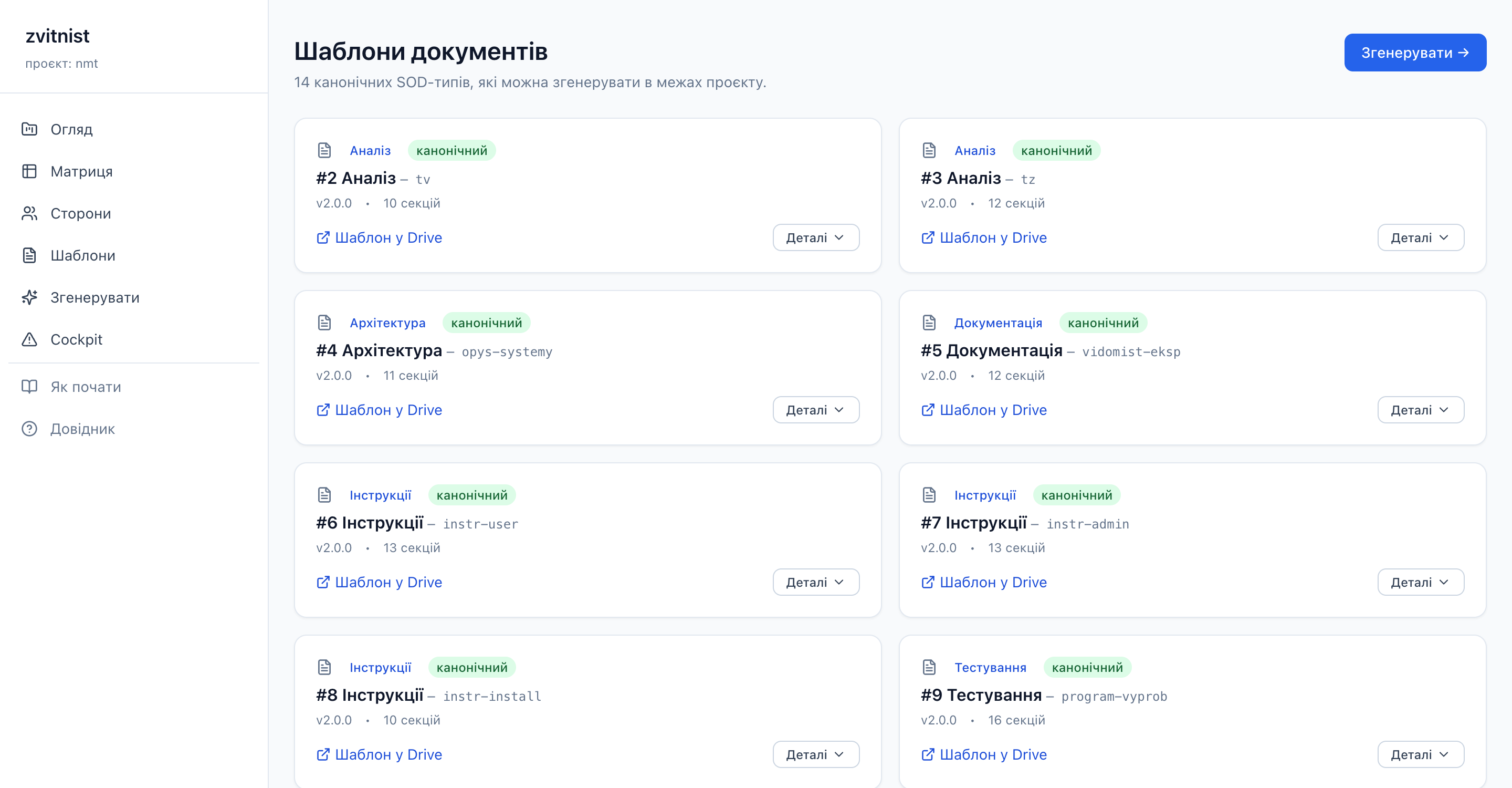The image size is (1512, 788).
Task: Click the Документація category label
Action: coord(998,323)
